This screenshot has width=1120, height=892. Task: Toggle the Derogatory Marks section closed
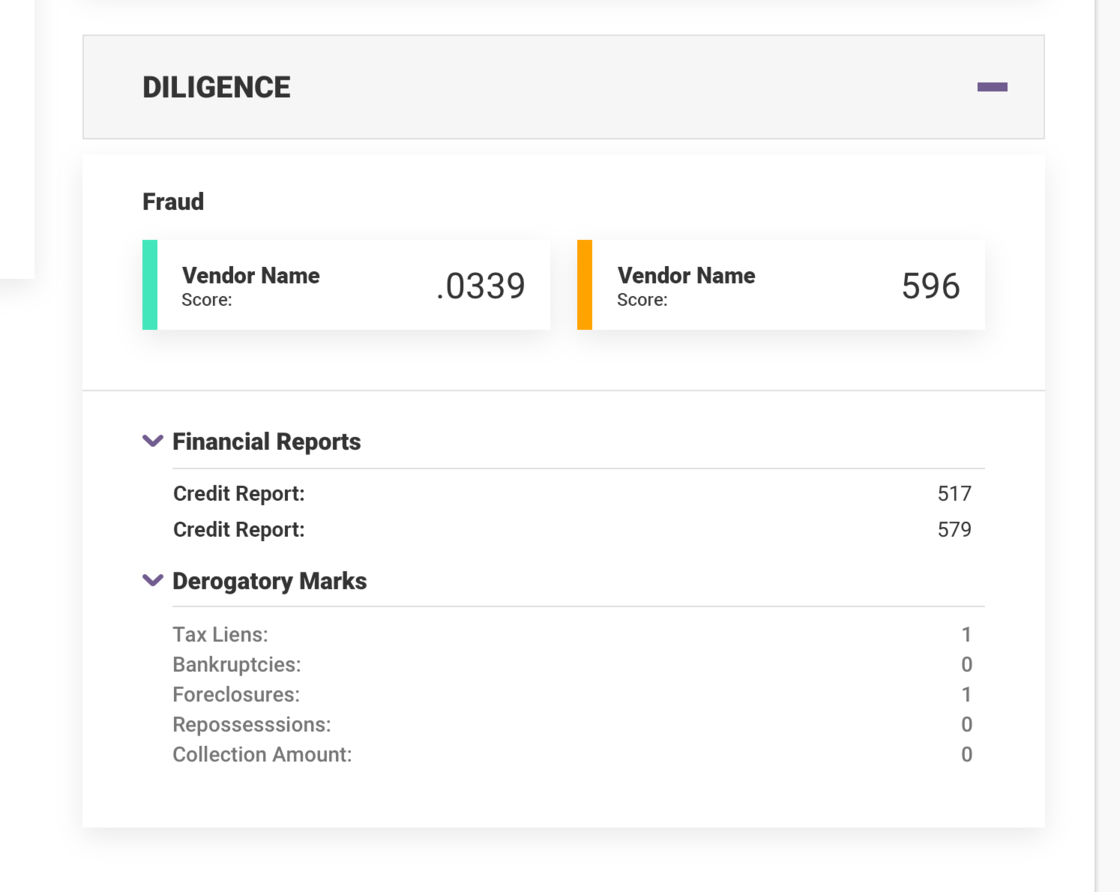pyautogui.click(x=152, y=579)
